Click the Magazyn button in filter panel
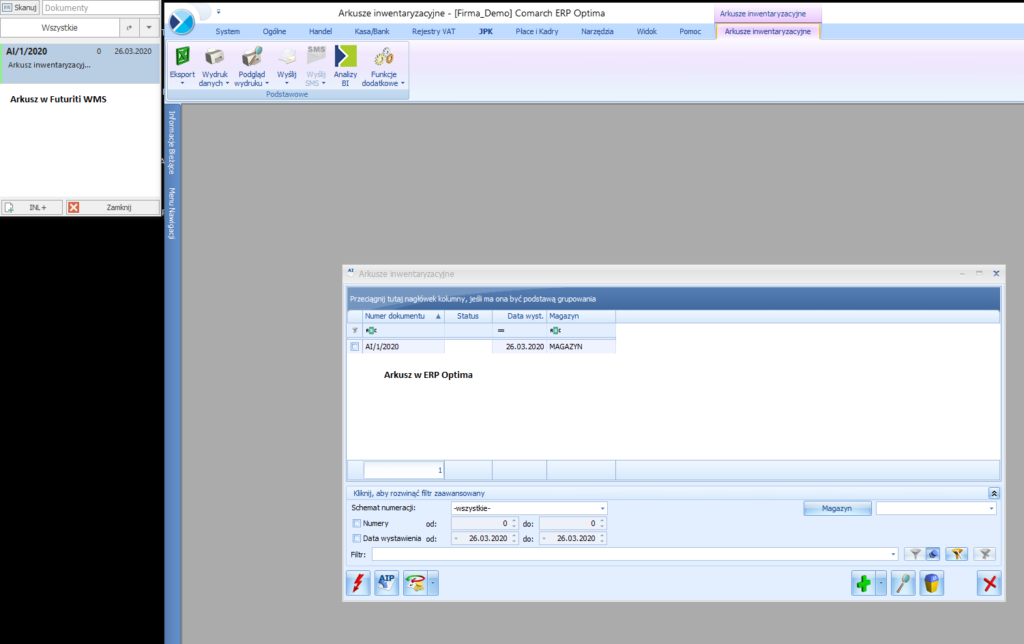Viewport: 1024px width, 644px height. 837,508
